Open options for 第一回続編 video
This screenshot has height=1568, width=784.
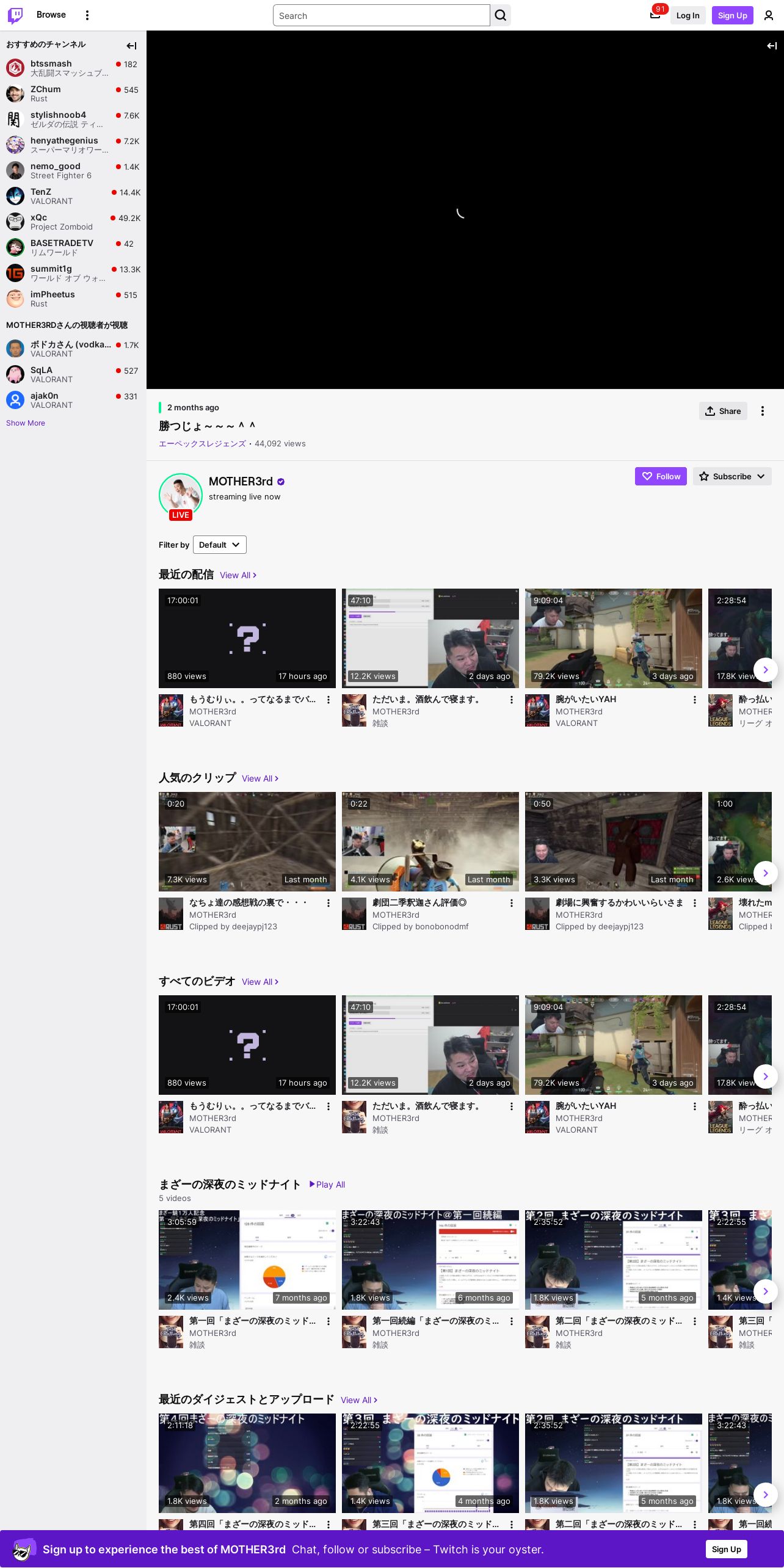tap(511, 1321)
